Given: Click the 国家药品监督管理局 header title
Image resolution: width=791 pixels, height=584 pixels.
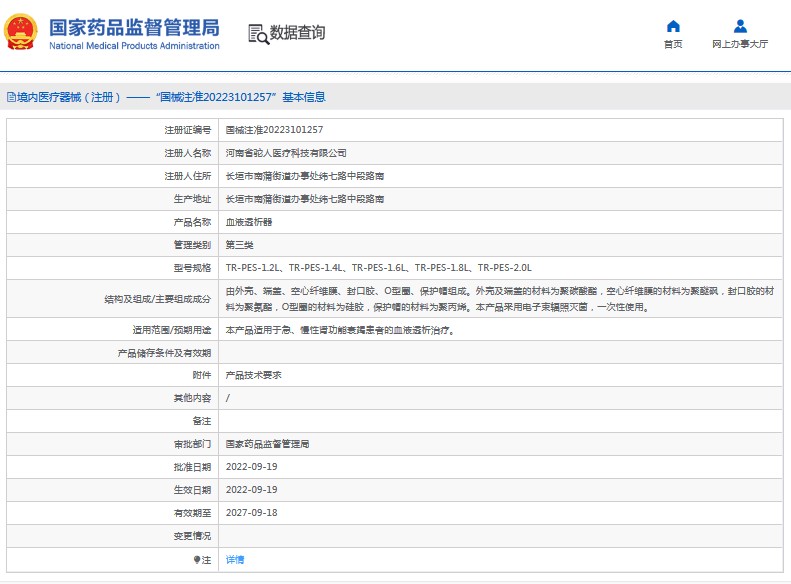Looking at the screenshot, I should coord(134,27).
